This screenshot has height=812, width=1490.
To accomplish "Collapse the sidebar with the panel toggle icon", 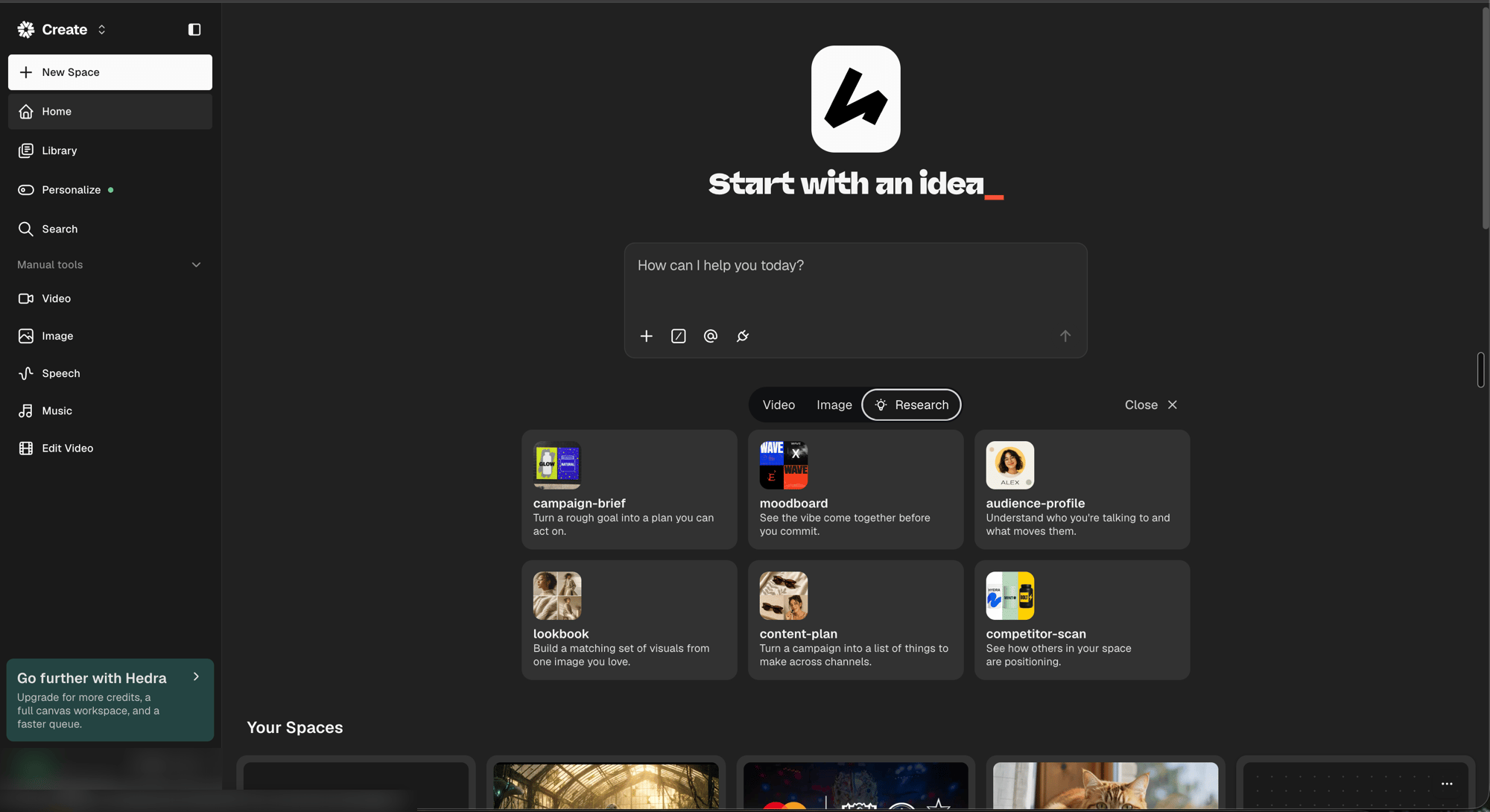I will click(194, 30).
